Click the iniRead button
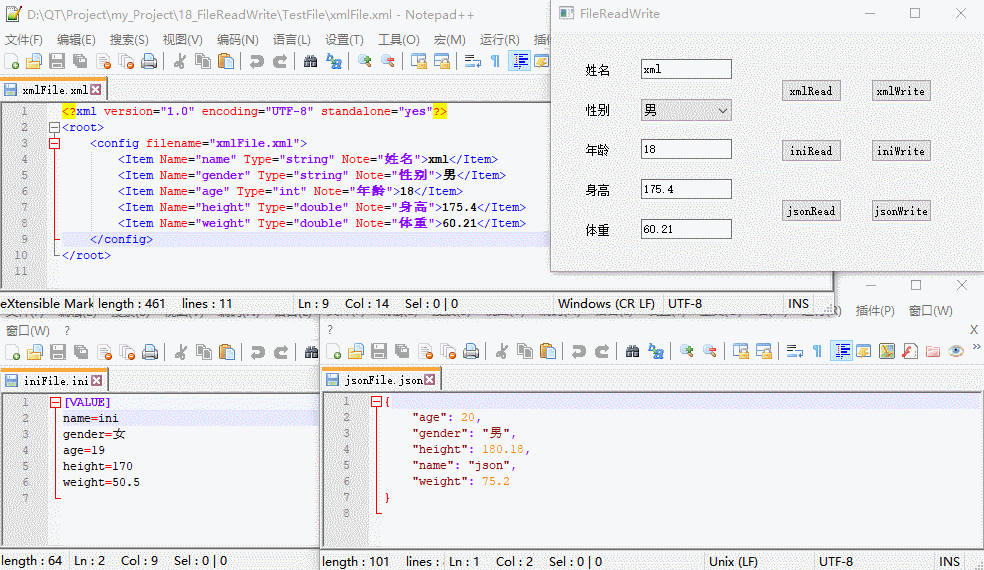 (811, 151)
